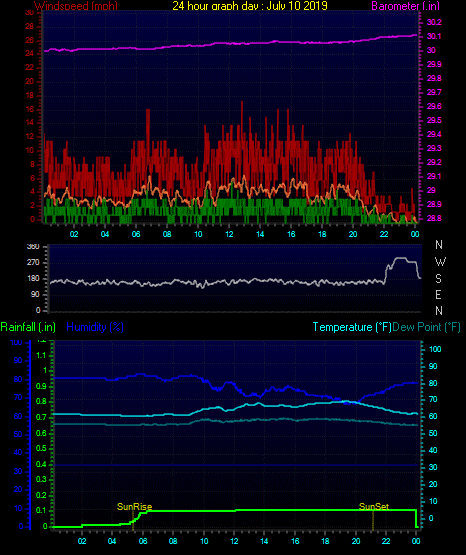466x555 pixels.
Task: Click the 06 hour tick on wind chart
Action: point(136,234)
